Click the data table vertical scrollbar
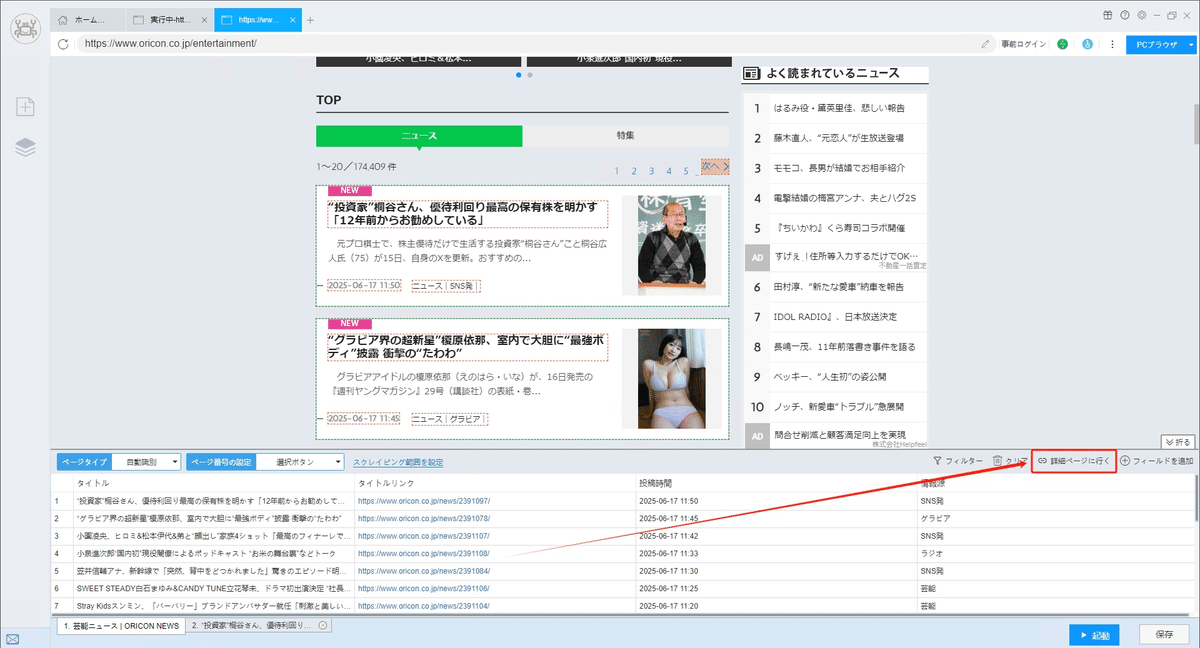 tap(1196, 500)
